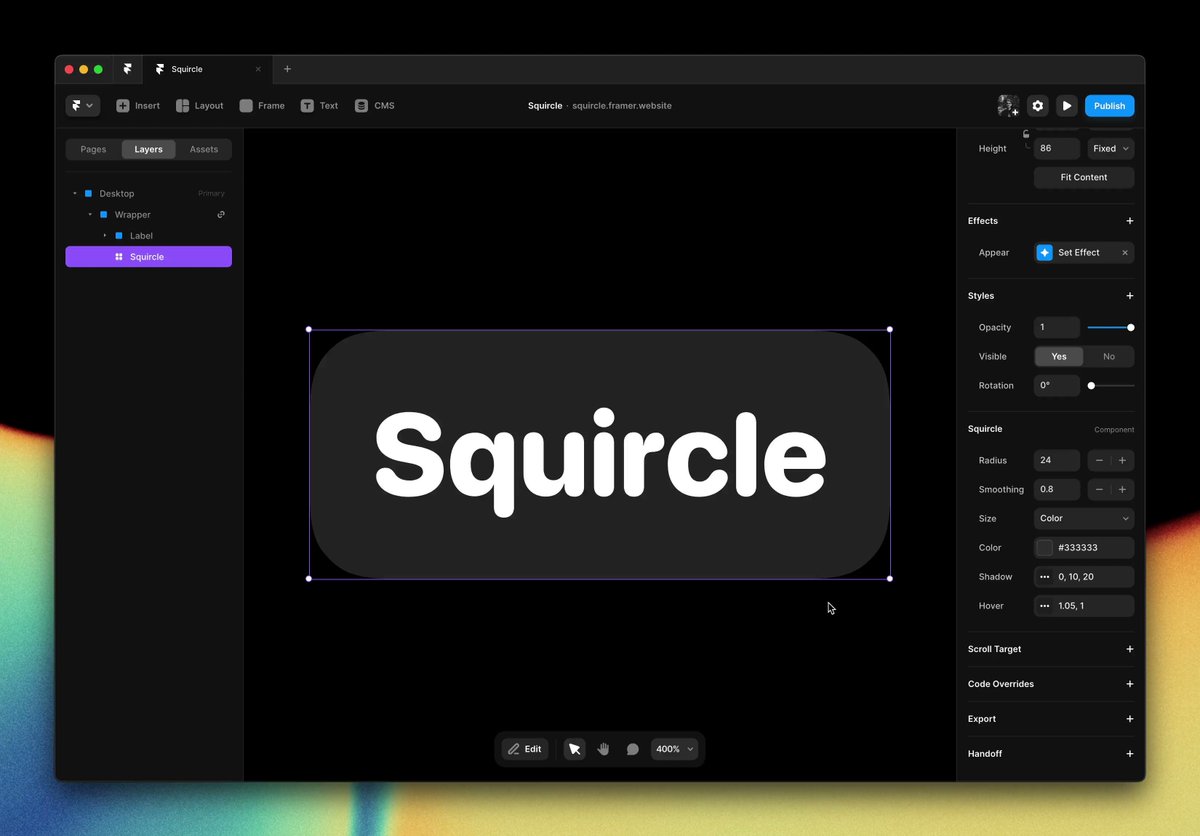Screen dimensions: 1200x836
Task: Switch to the Pages tab
Action: 92,149
